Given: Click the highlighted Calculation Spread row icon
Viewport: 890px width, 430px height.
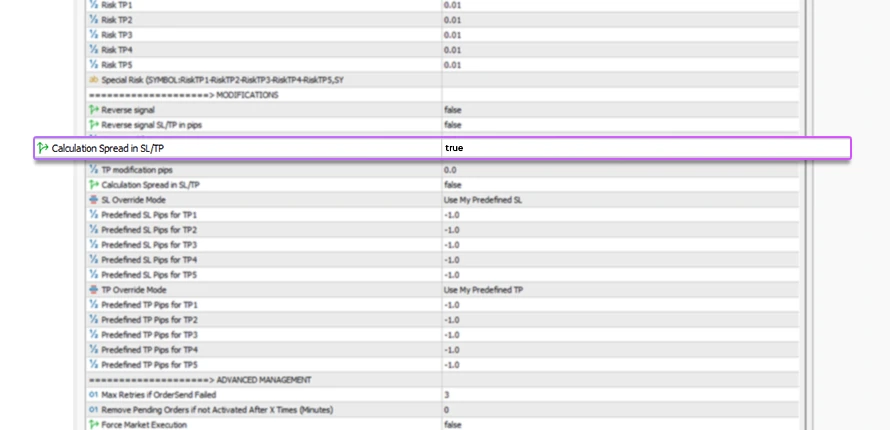Looking at the screenshot, I should [43, 148].
